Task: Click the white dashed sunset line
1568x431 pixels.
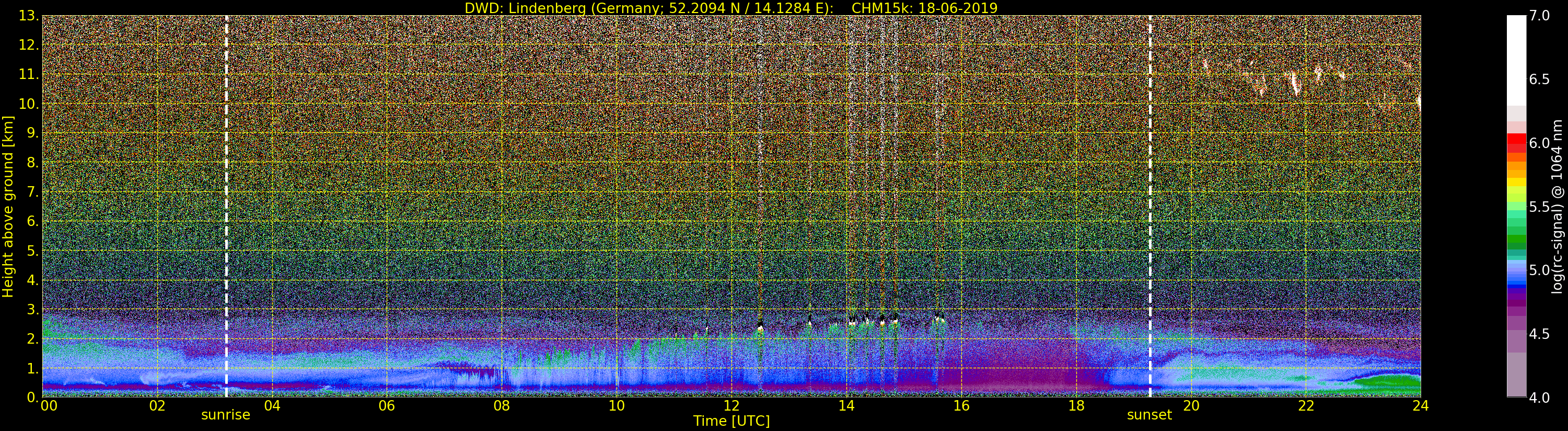Action: (x=1150, y=206)
